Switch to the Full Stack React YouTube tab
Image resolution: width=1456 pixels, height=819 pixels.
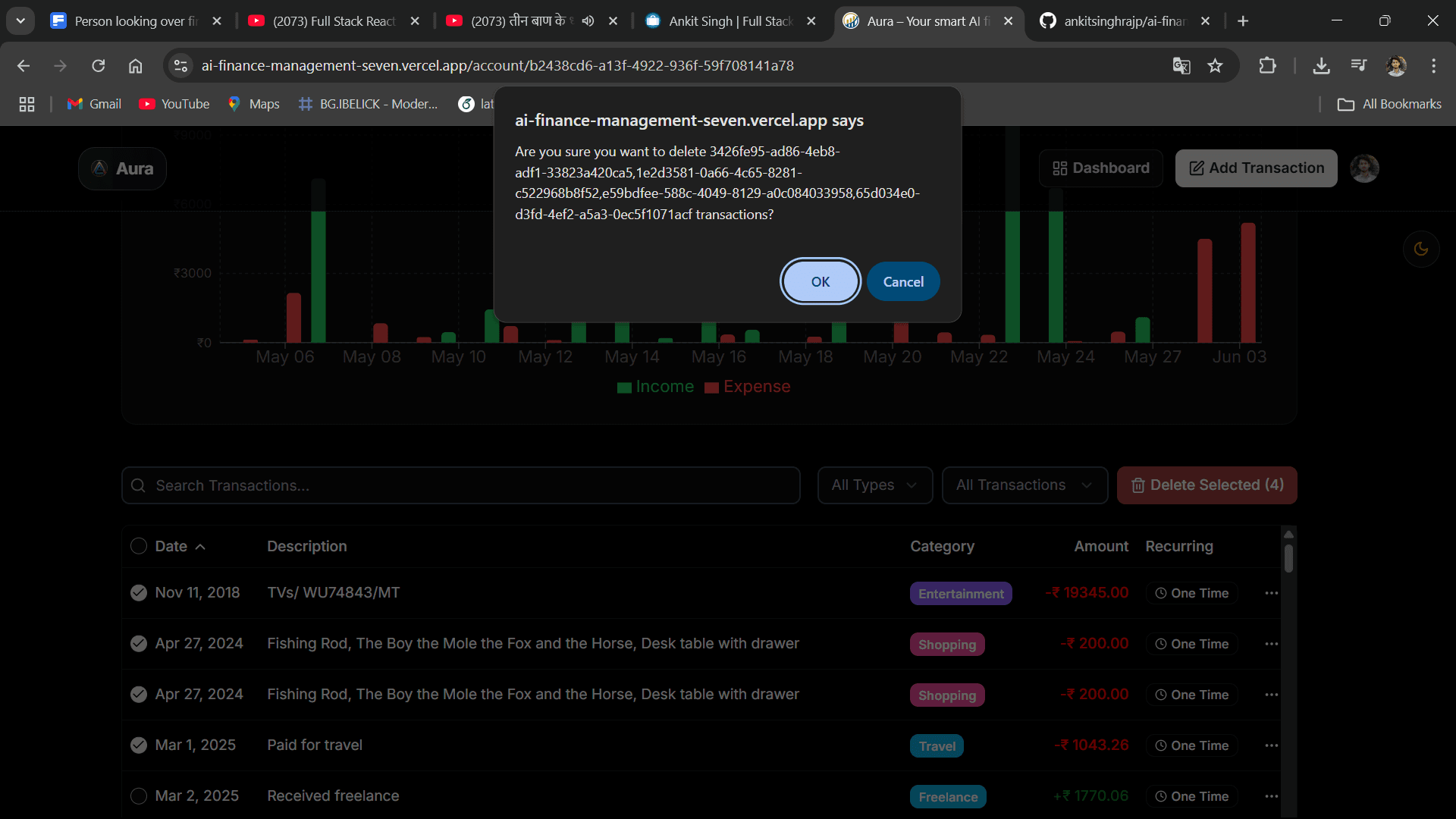(334, 21)
